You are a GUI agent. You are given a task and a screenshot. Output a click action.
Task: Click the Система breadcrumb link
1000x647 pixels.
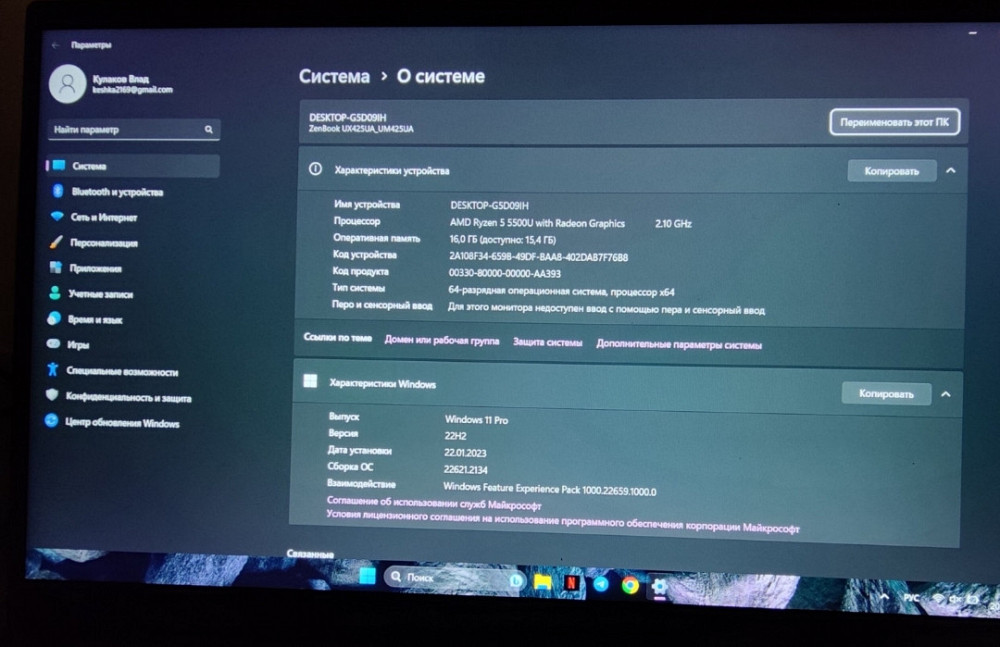coord(334,77)
